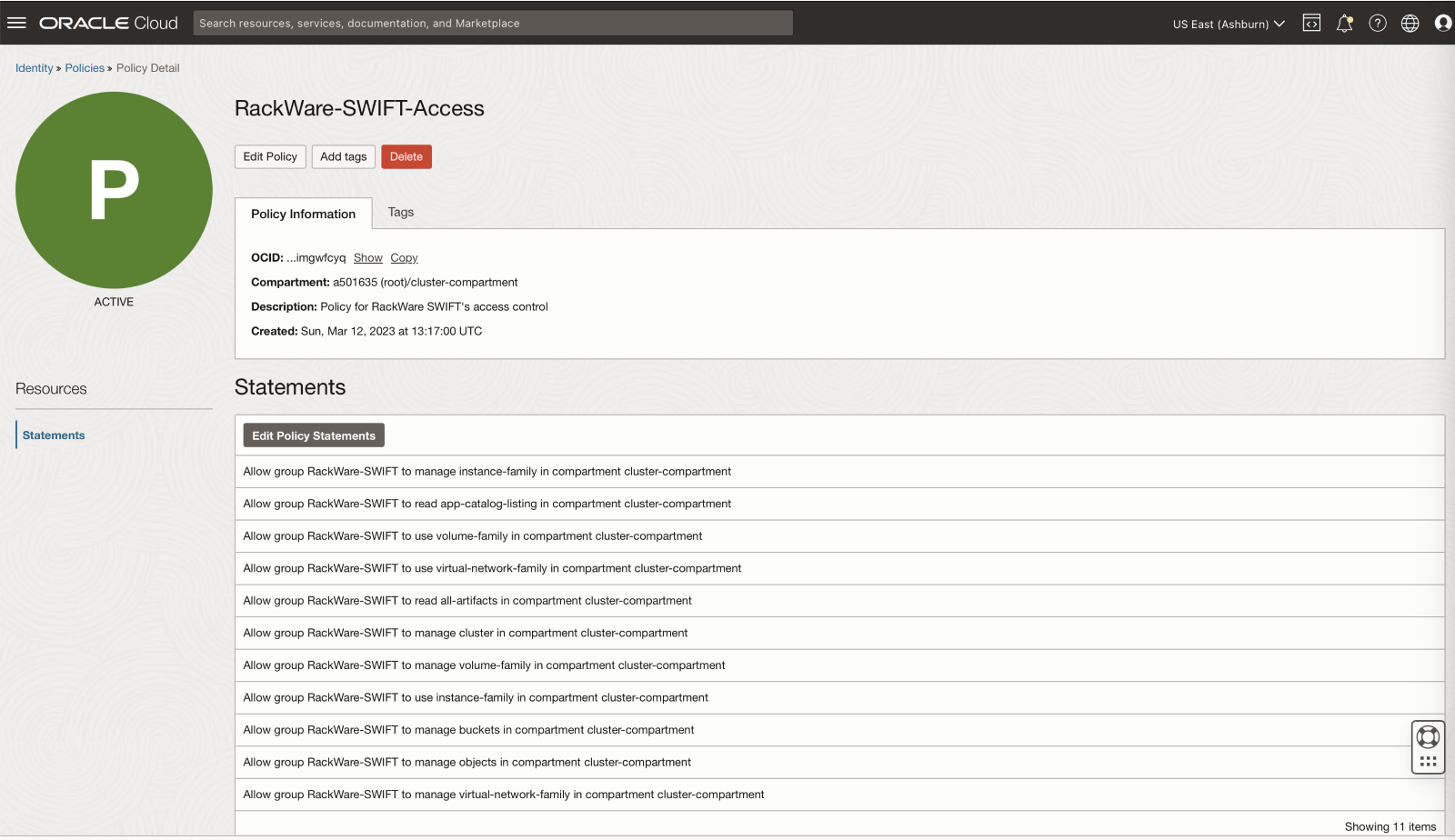The width and height of the screenshot is (1455, 840).
Task: Click the compartment value a501635 (root)/cluster-compartment
Action: coord(426,283)
